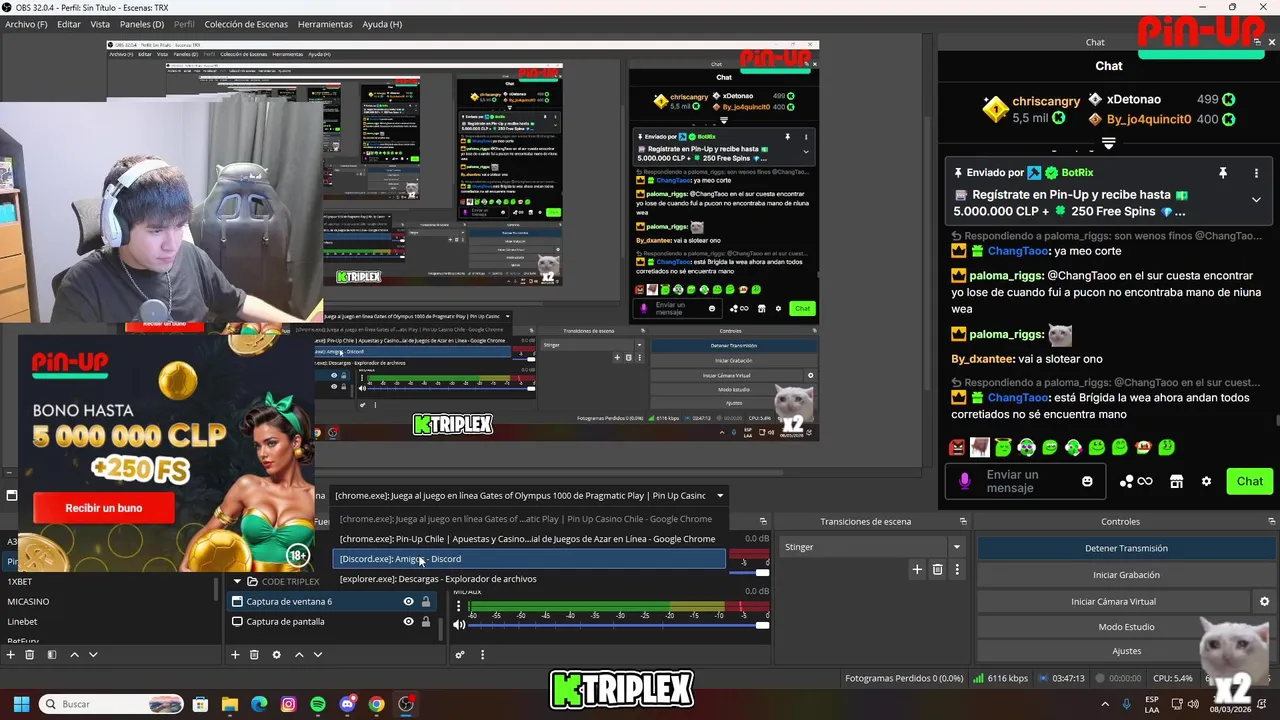Viewport: 1280px width, 720px height.
Task: Open virtual camera settings gear
Action: coord(1264,601)
